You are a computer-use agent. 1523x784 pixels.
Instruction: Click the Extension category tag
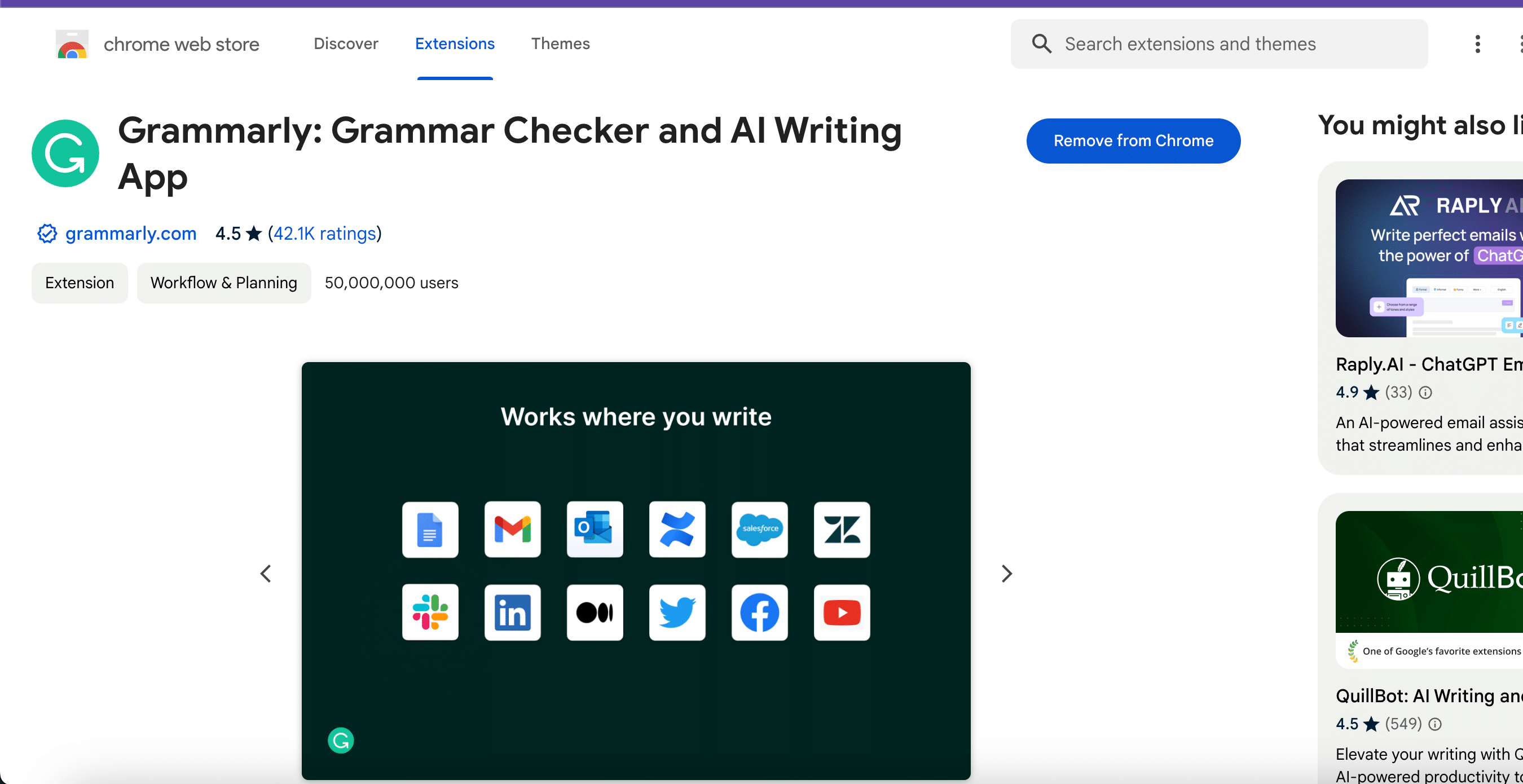pos(79,282)
